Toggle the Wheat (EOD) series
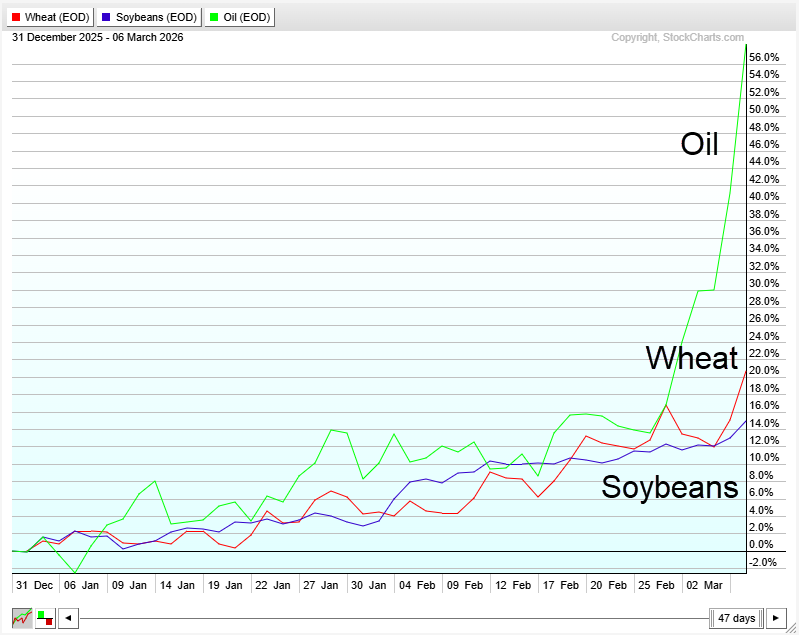This screenshot has width=800, height=635. (x=50, y=17)
